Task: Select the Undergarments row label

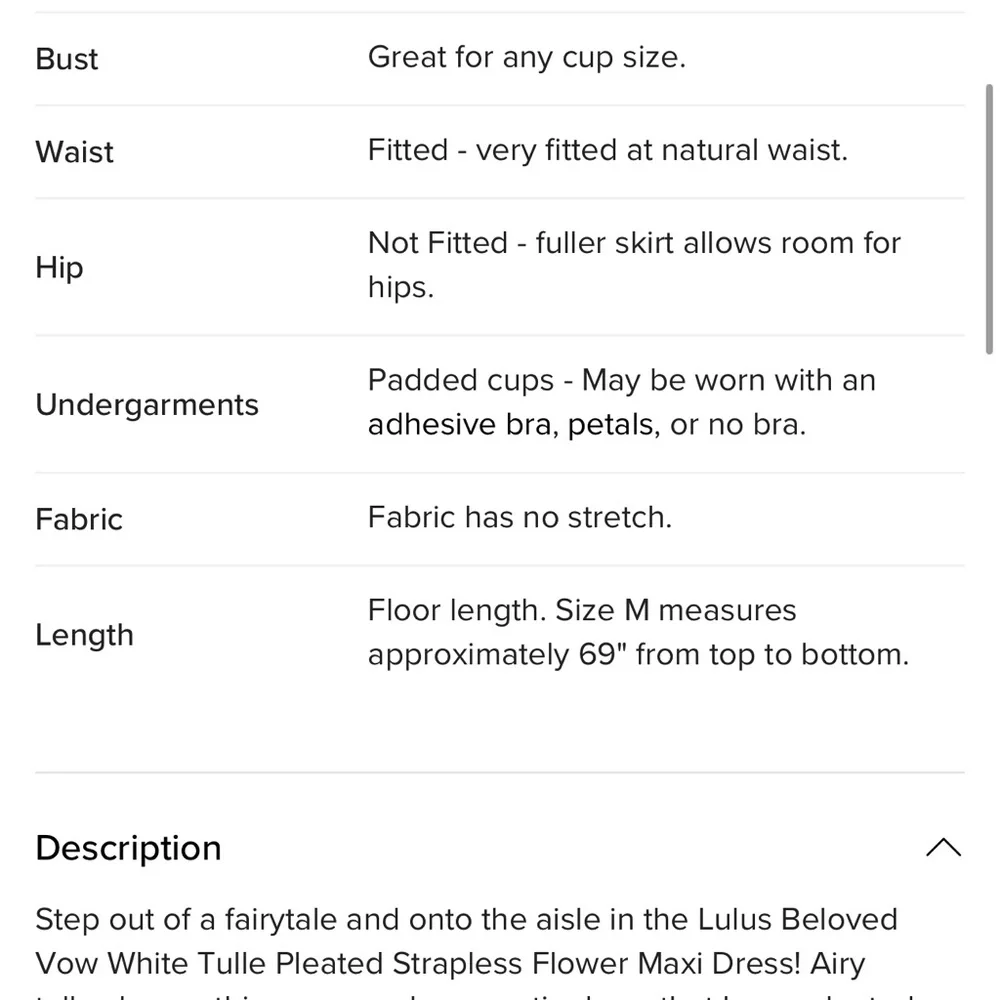Action: [147, 405]
